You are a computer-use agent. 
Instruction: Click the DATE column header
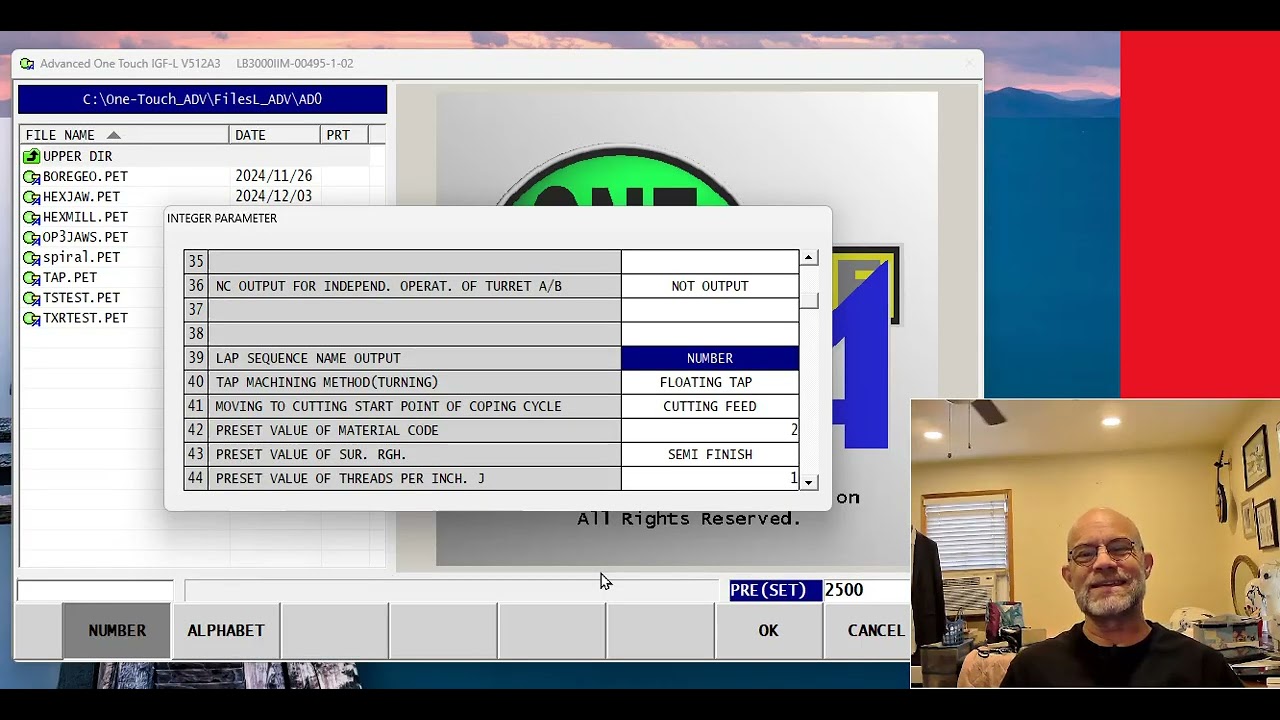click(275, 135)
